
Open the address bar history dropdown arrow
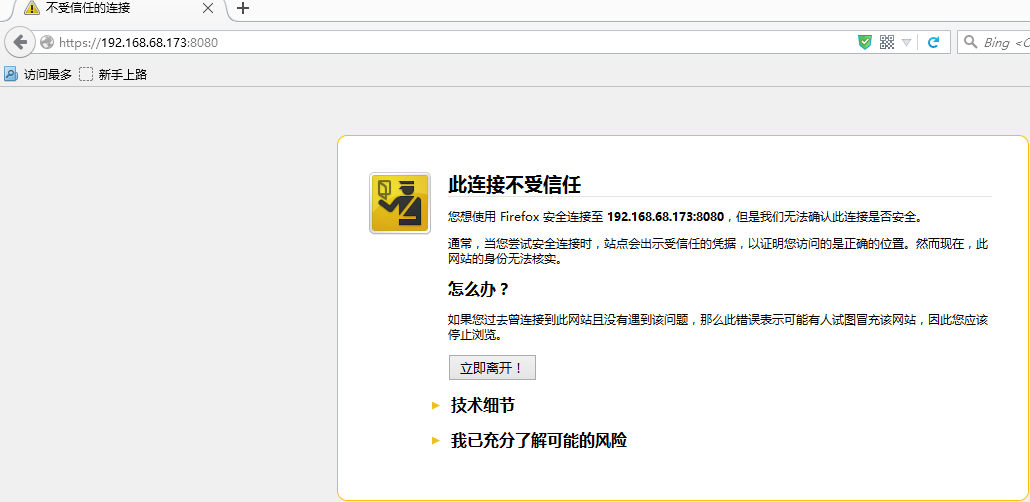click(907, 43)
